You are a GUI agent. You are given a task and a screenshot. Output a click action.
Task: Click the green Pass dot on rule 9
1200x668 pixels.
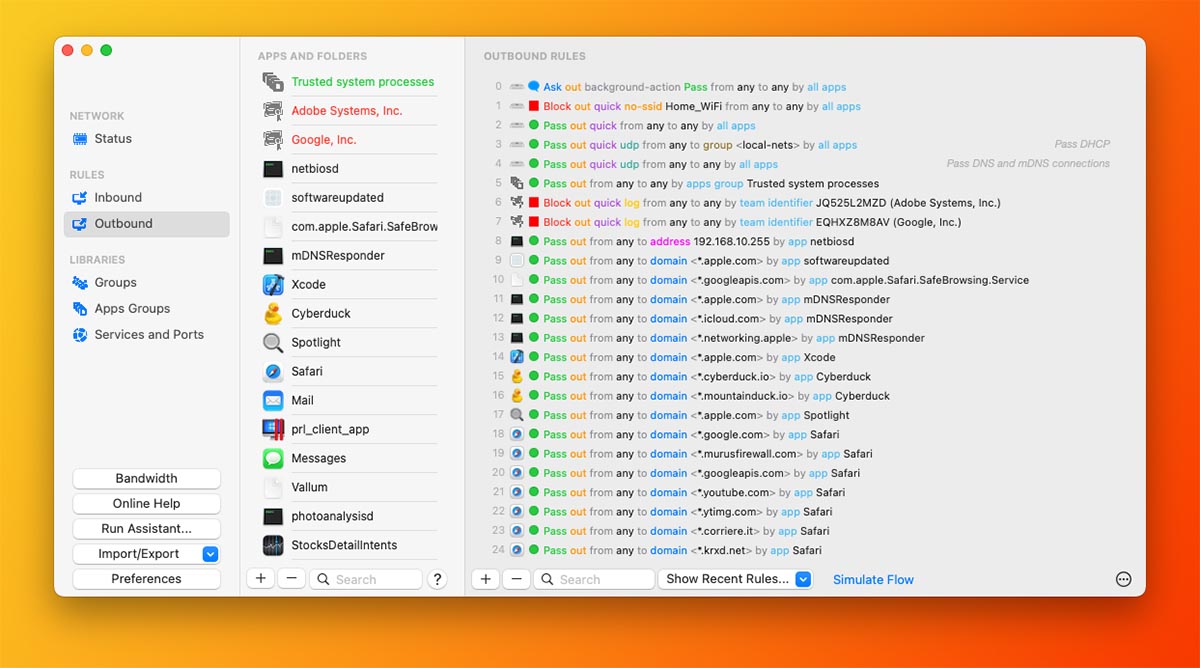[534, 261]
